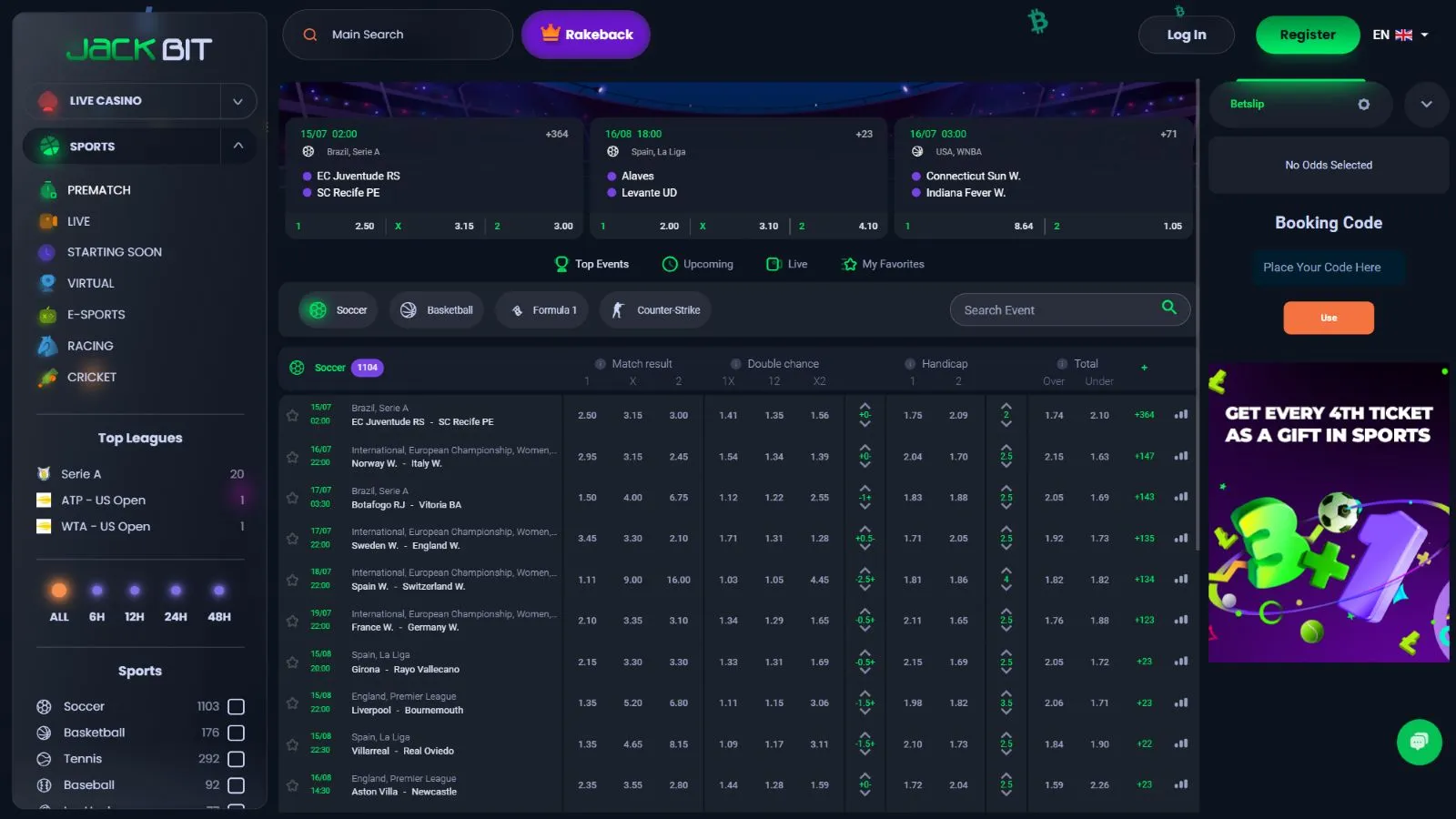The width and height of the screenshot is (1456, 819).
Task: Switch to the Upcoming tab
Action: (x=698, y=264)
